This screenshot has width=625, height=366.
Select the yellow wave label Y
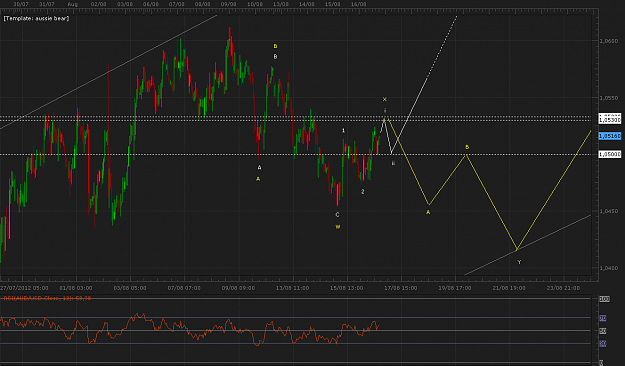click(519, 262)
